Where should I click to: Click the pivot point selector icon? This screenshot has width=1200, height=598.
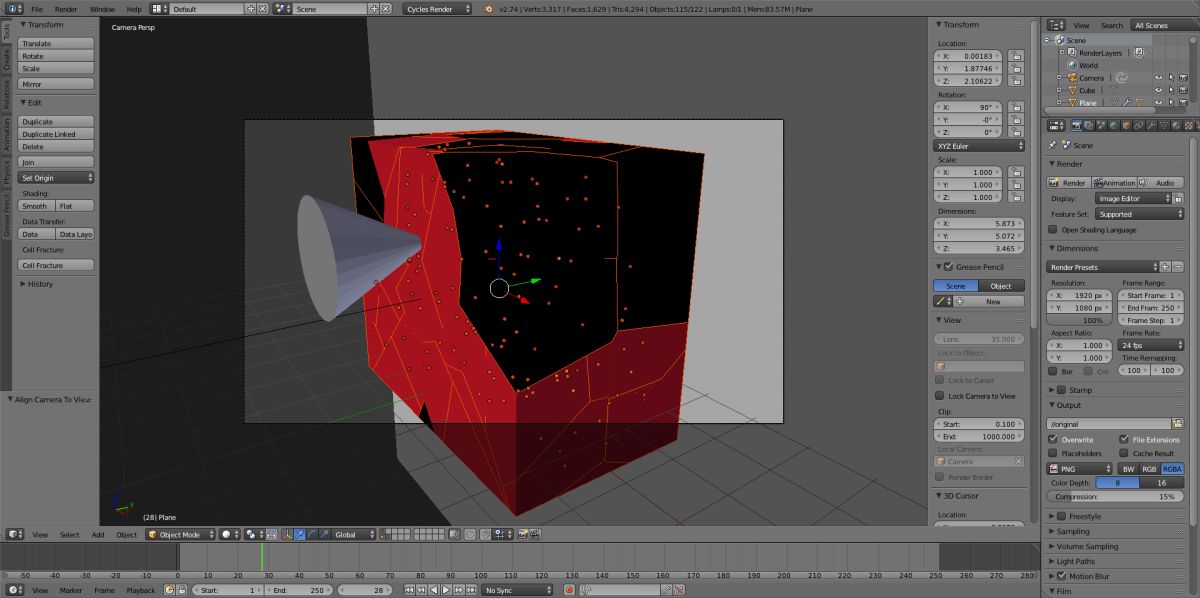[253, 534]
